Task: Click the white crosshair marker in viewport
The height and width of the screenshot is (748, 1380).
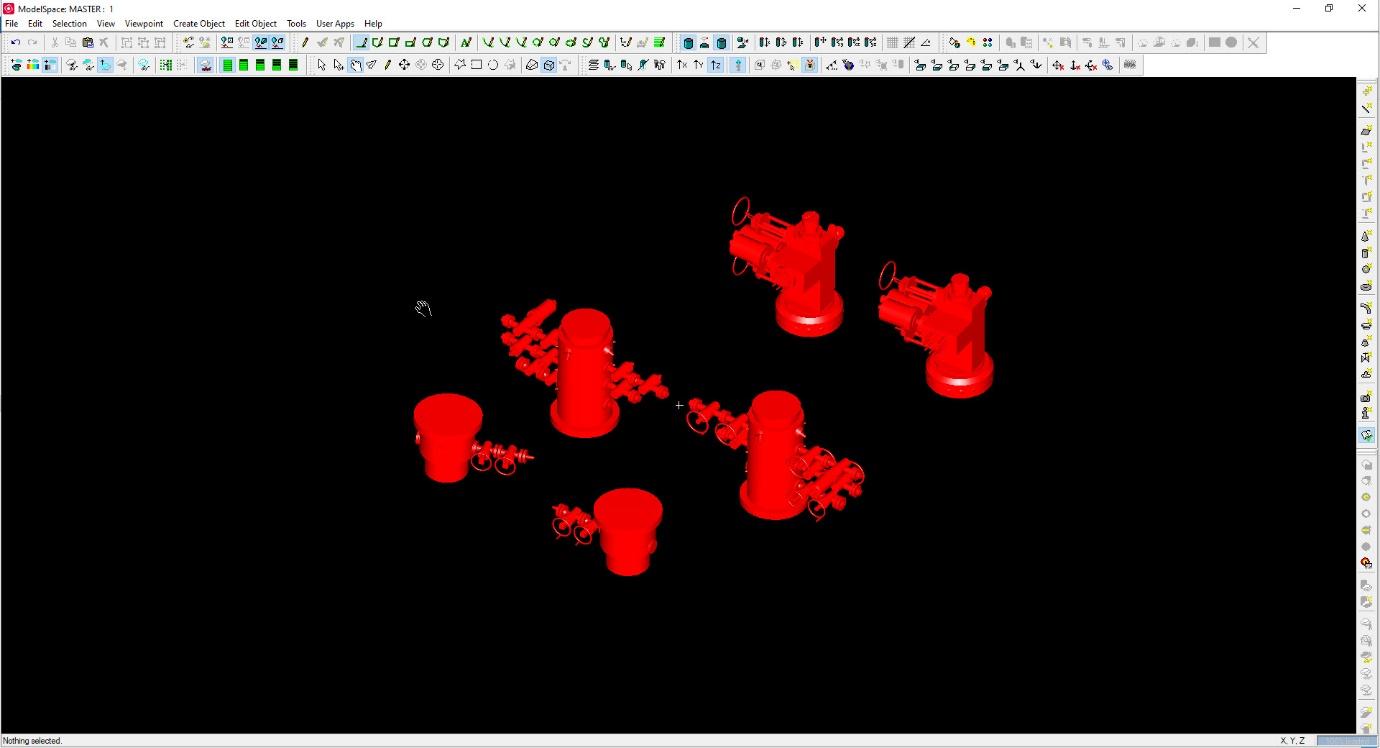Action: click(679, 405)
